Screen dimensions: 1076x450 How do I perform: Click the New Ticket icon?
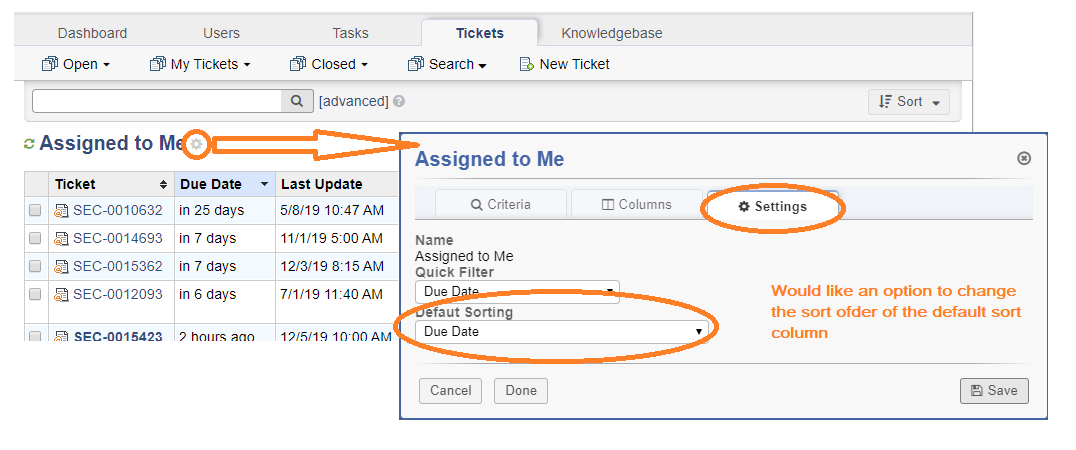pos(526,64)
